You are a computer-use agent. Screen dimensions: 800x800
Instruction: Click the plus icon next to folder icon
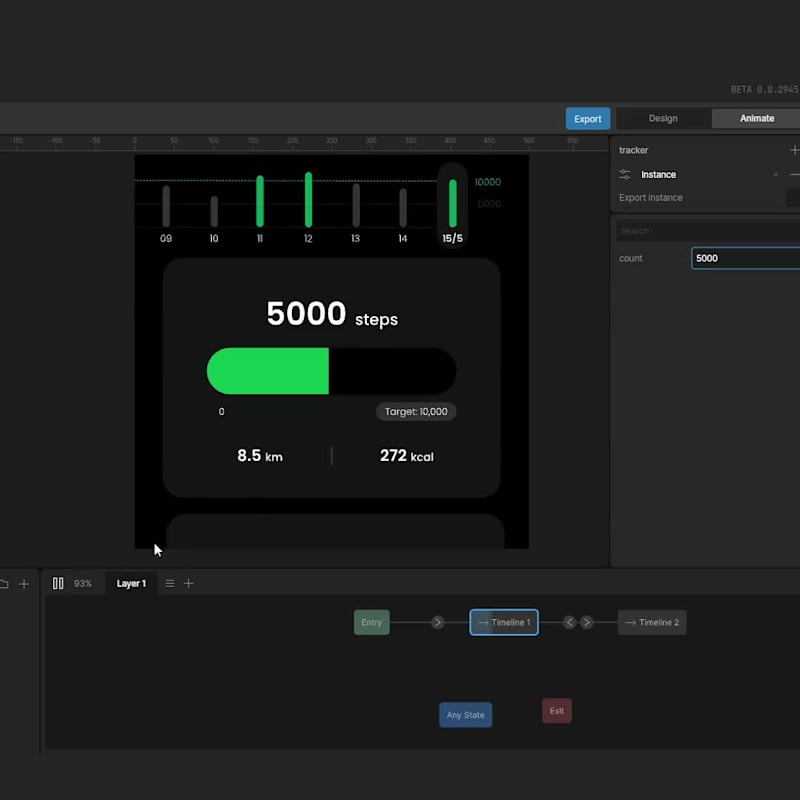click(x=24, y=584)
